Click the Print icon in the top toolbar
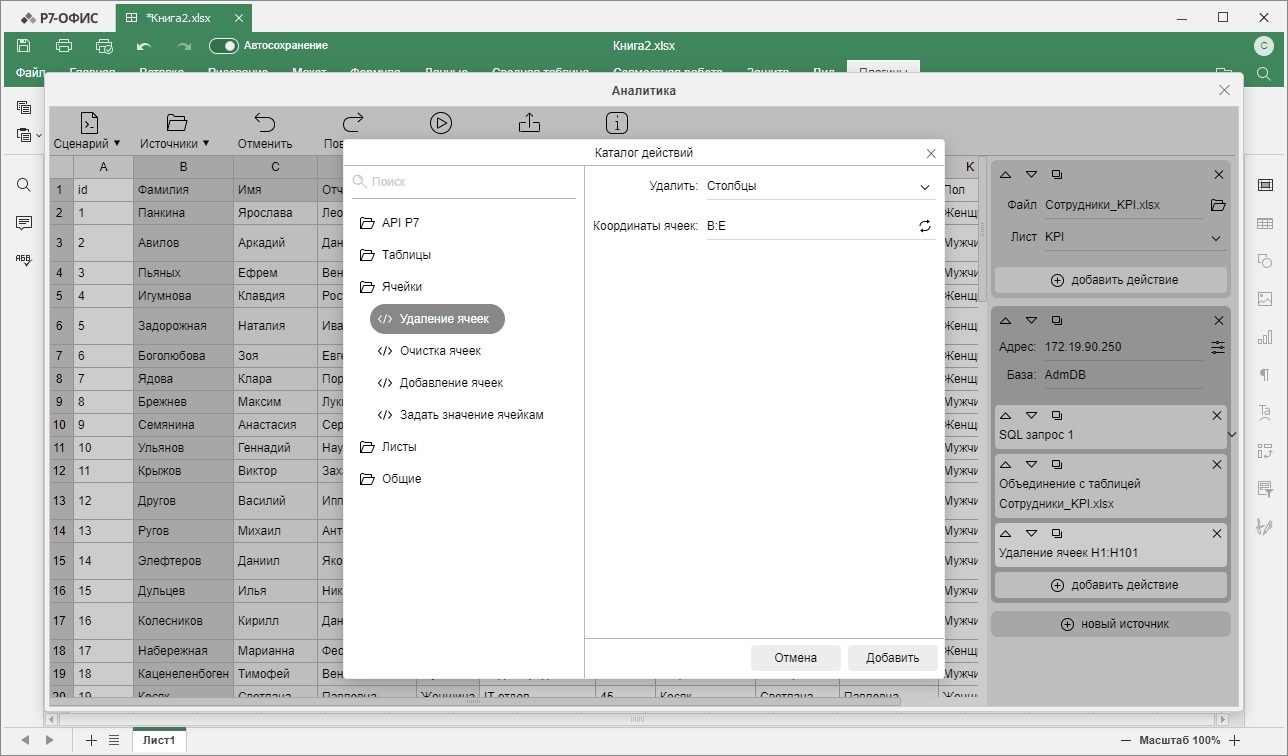The width and height of the screenshot is (1288, 756). point(64,46)
